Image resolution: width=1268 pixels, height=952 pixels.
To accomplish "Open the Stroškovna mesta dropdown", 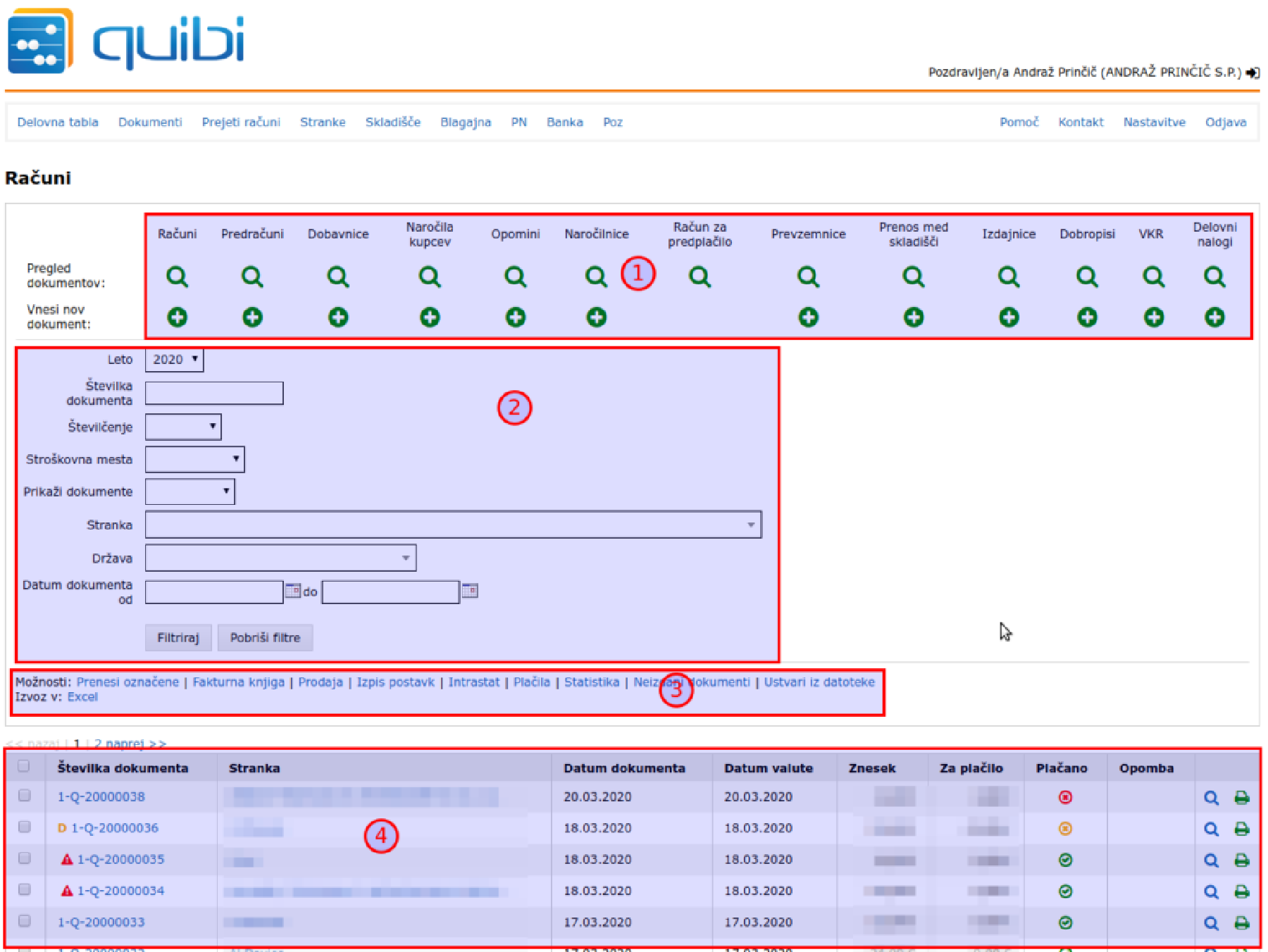I will [x=195, y=459].
